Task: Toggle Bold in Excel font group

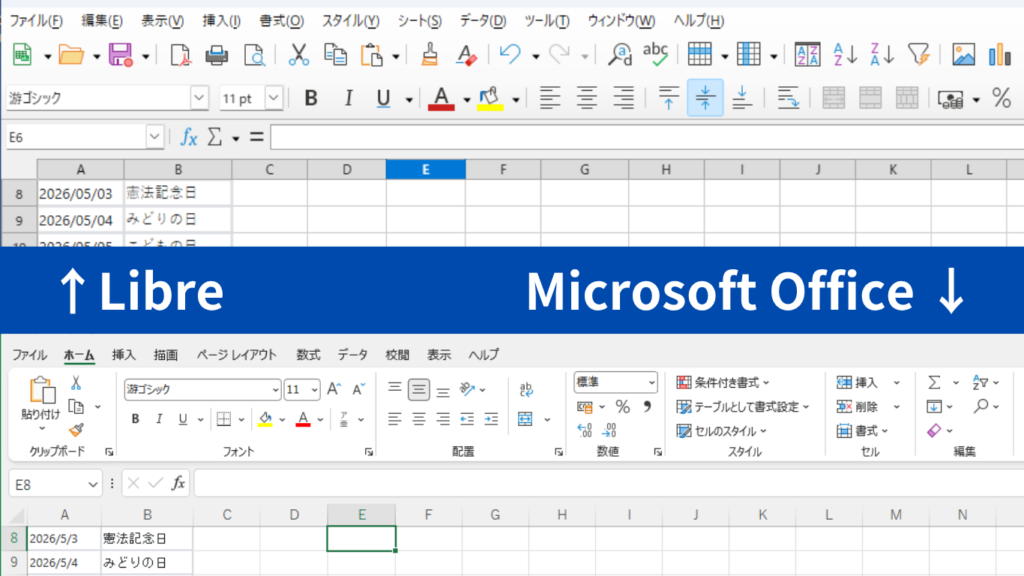Action: (x=135, y=419)
